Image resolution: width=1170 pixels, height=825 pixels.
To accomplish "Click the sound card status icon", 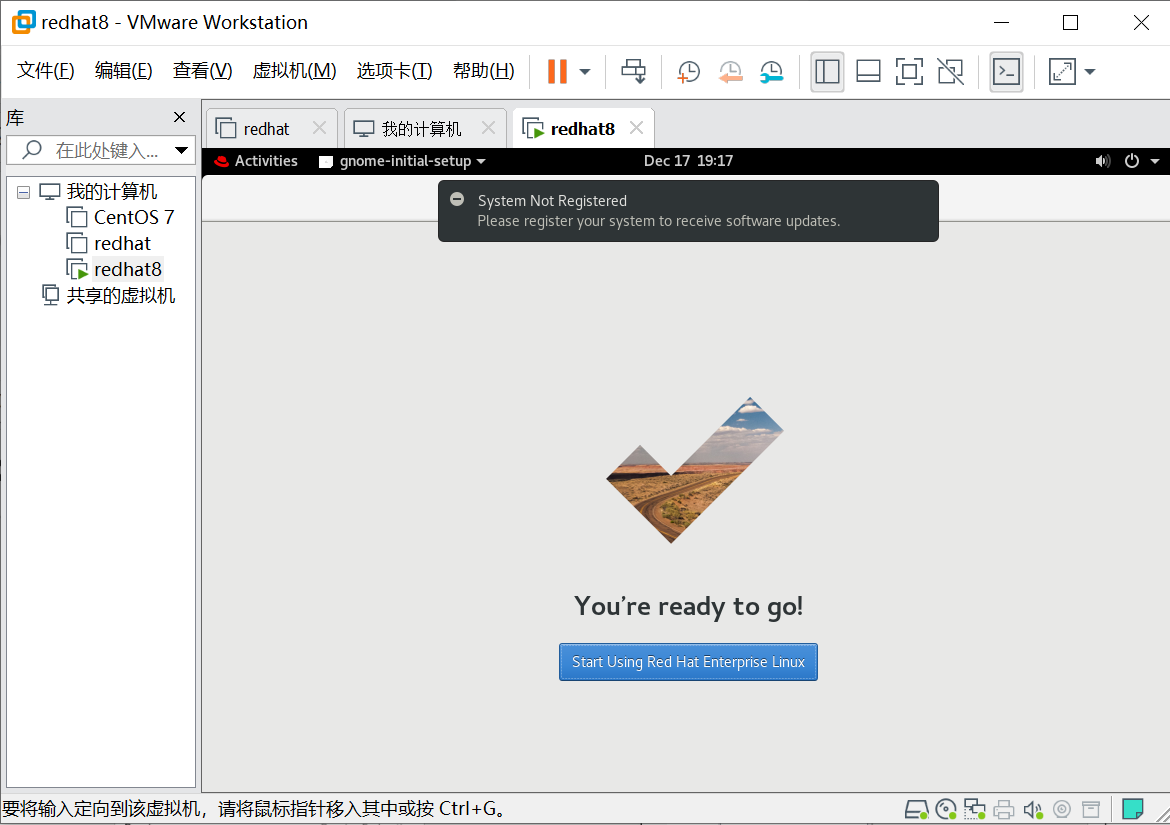I will 1033,809.
